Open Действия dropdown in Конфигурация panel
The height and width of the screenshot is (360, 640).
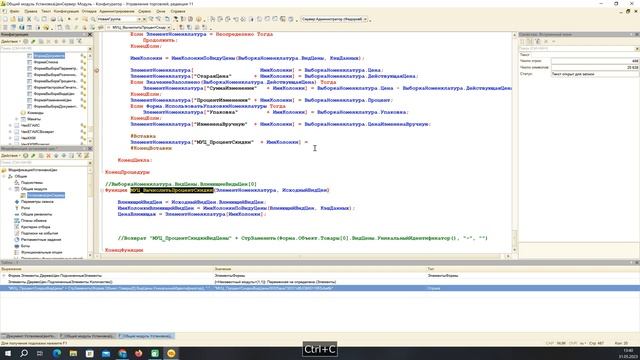[x=11, y=41]
